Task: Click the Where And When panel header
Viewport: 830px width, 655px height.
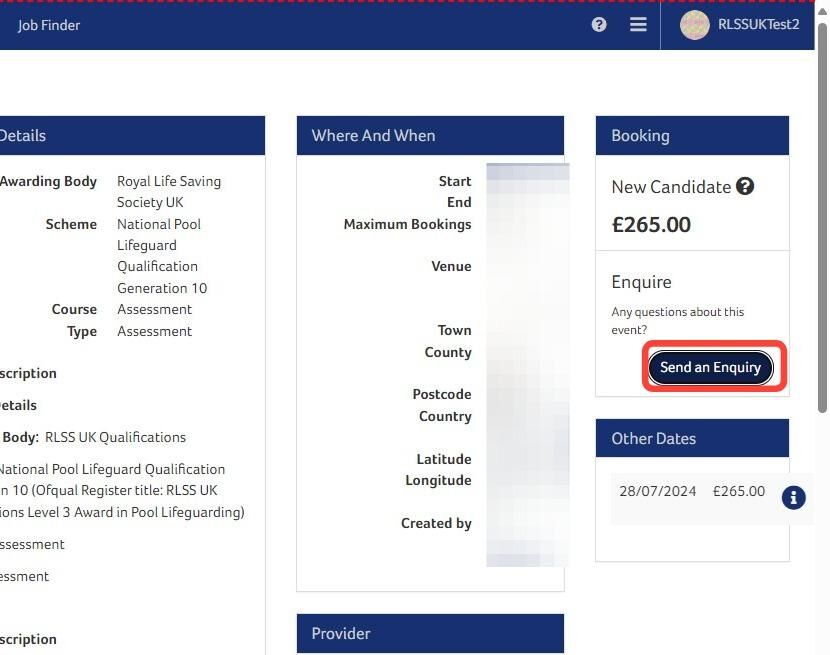Action: point(430,136)
